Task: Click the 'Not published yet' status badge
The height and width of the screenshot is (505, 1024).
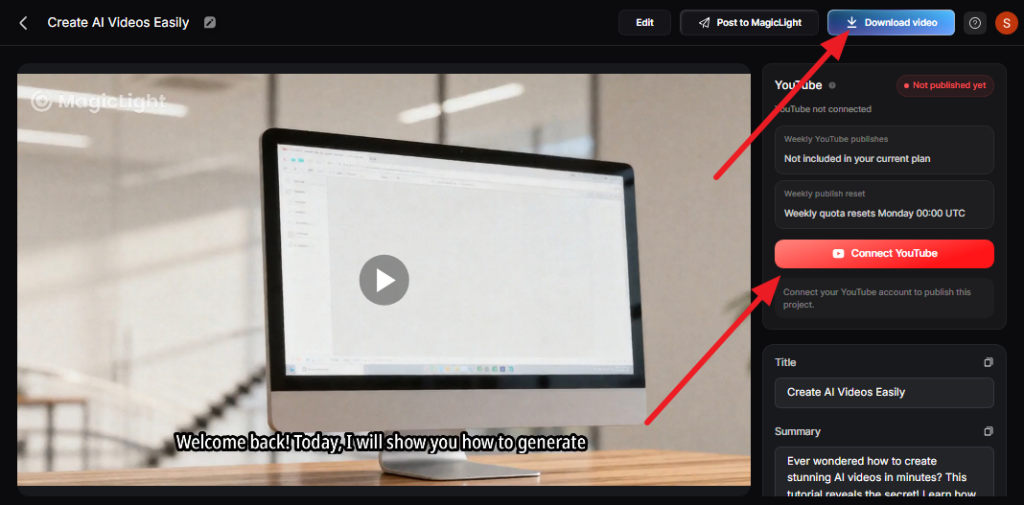Action: tap(945, 86)
